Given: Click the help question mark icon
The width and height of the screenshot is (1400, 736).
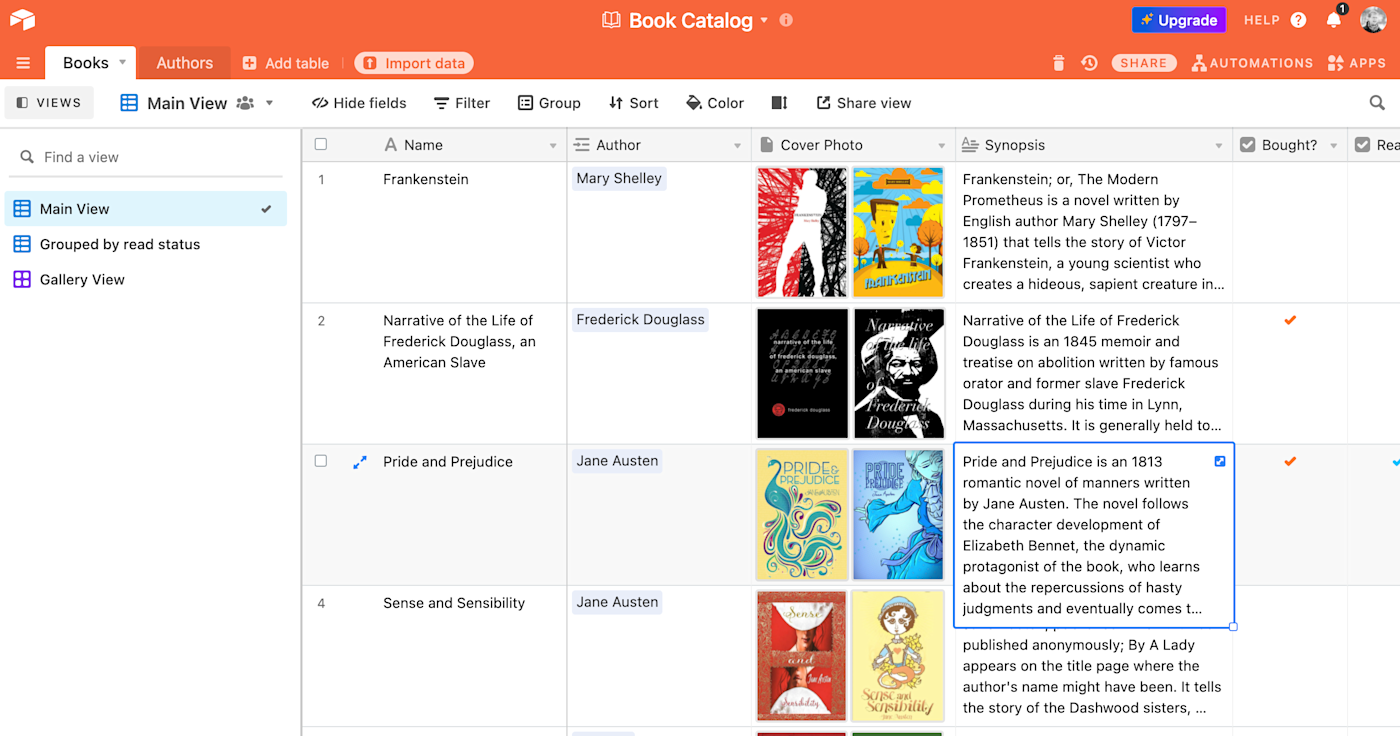Looking at the screenshot, I should click(x=1298, y=20).
